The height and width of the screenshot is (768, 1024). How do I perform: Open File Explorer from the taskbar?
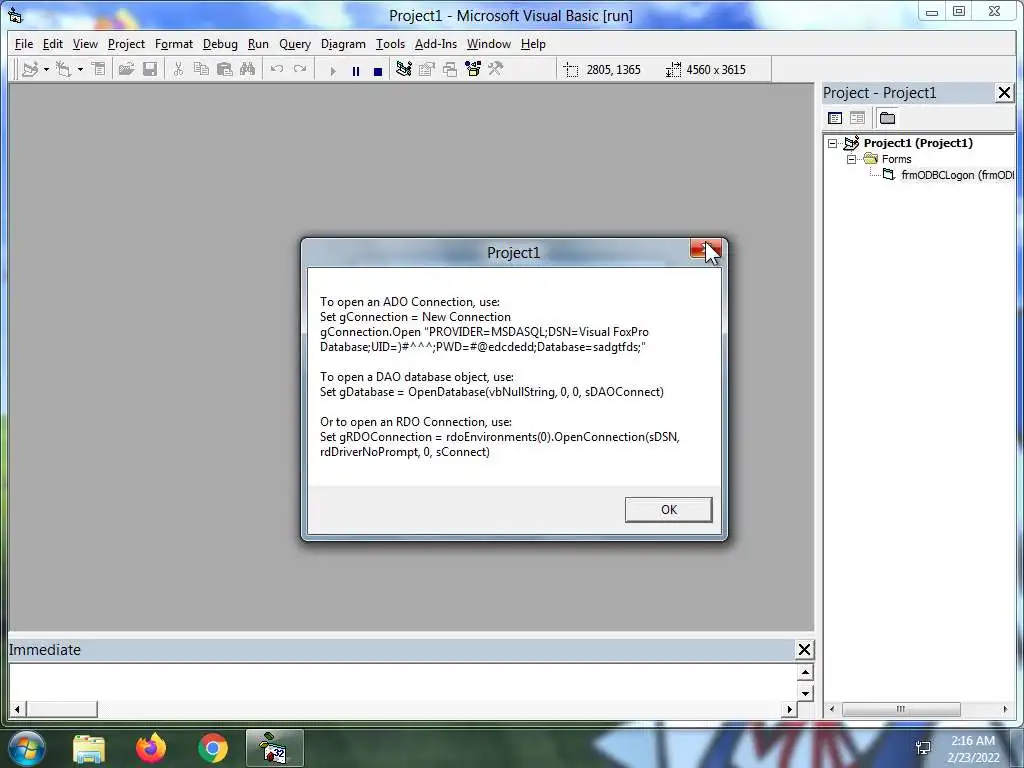coord(89,749)
